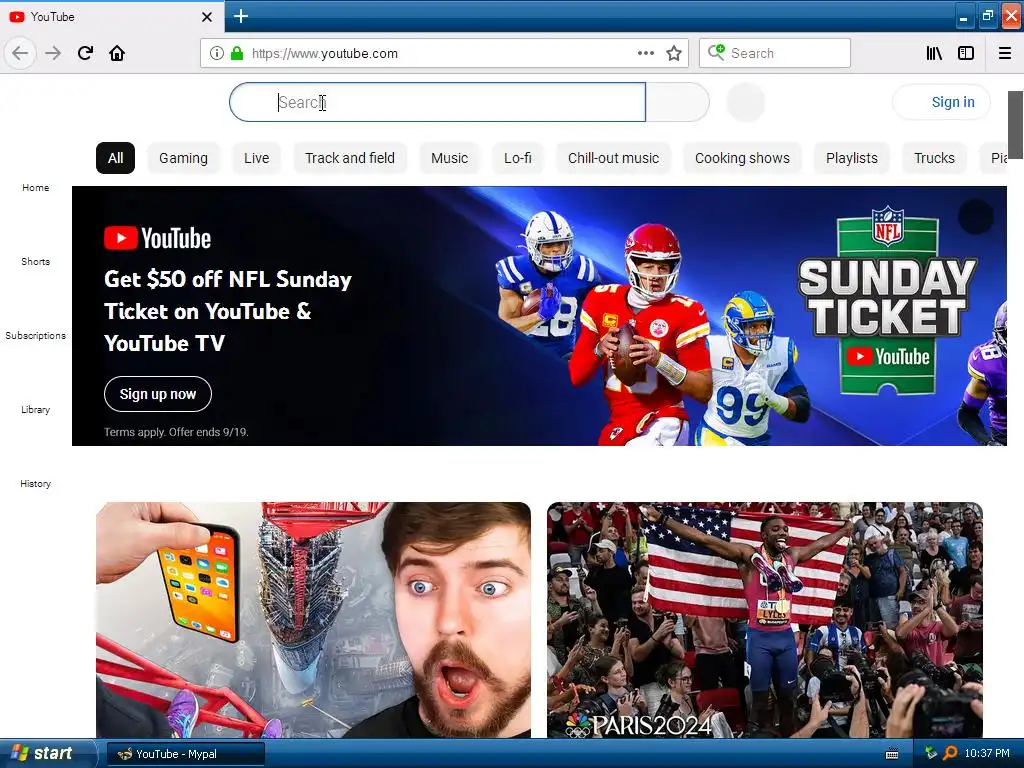Click the 10:37 PM taskbar clock
The height and width of the screenshot is (768, 1024).
(987, 754)
